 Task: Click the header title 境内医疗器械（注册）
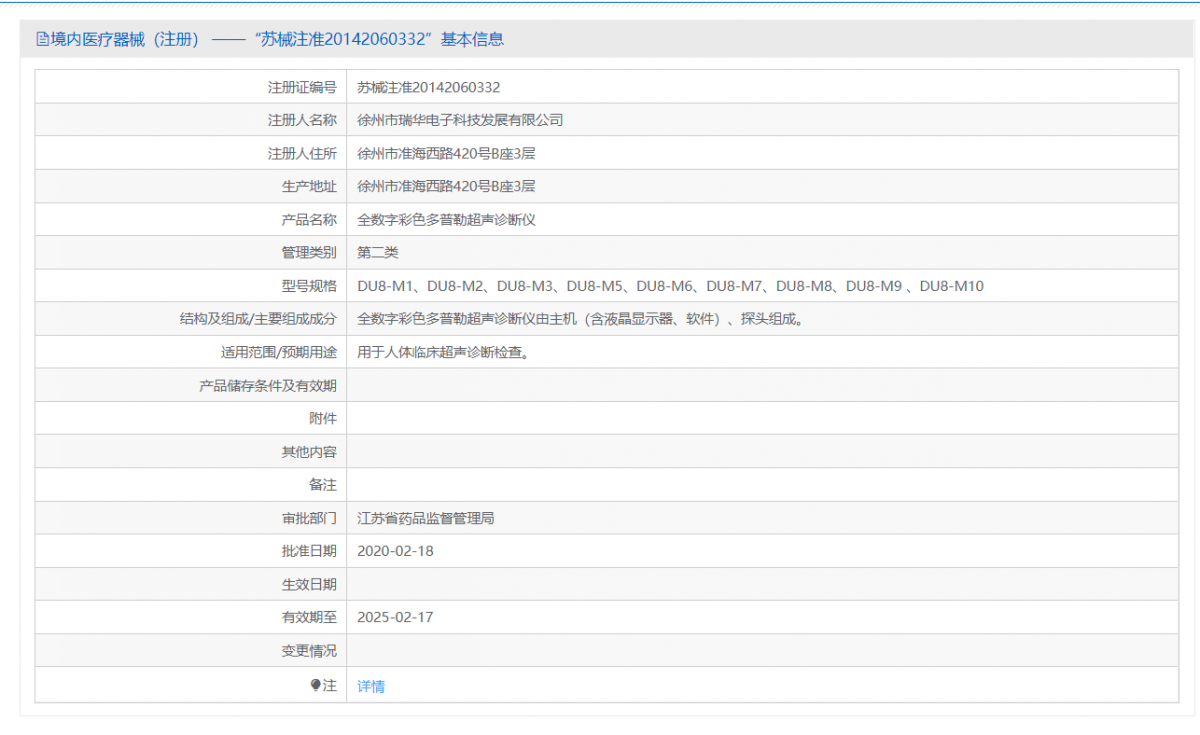[125, 39]
